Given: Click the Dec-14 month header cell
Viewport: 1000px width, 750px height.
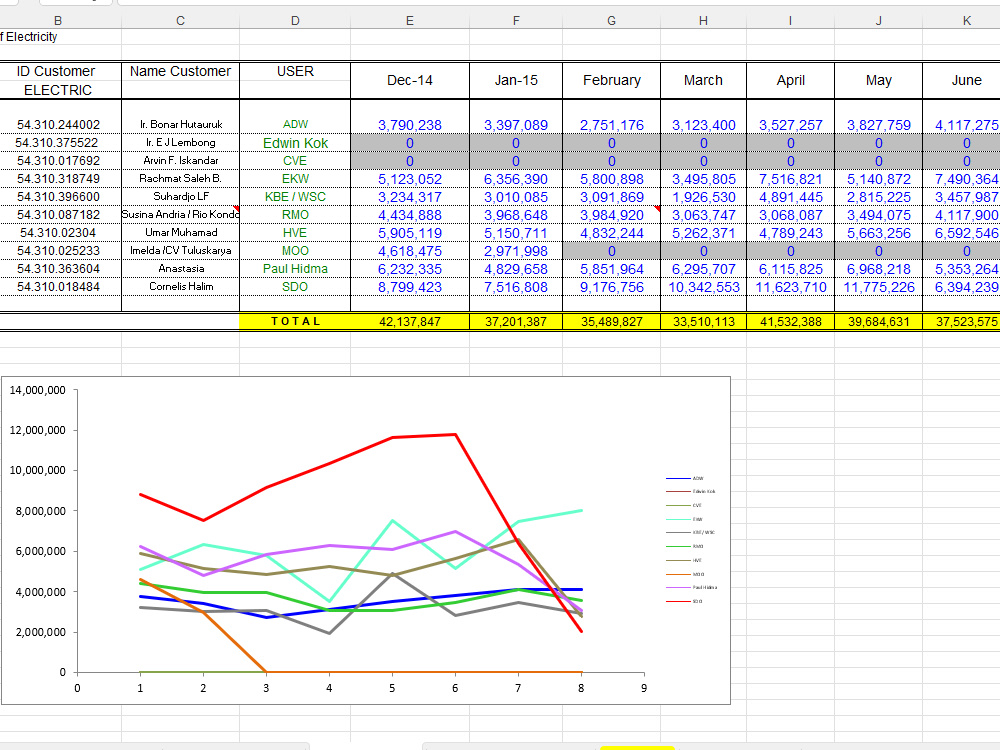Looking at the screenshot, I should (x=409, y=80).
